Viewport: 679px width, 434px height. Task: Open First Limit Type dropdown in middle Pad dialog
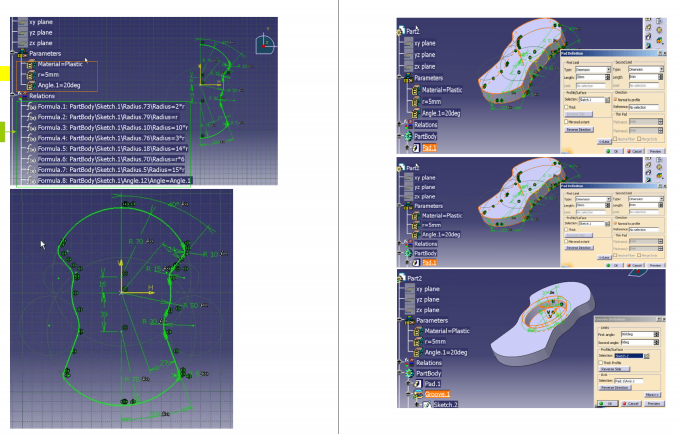[608, 199]
